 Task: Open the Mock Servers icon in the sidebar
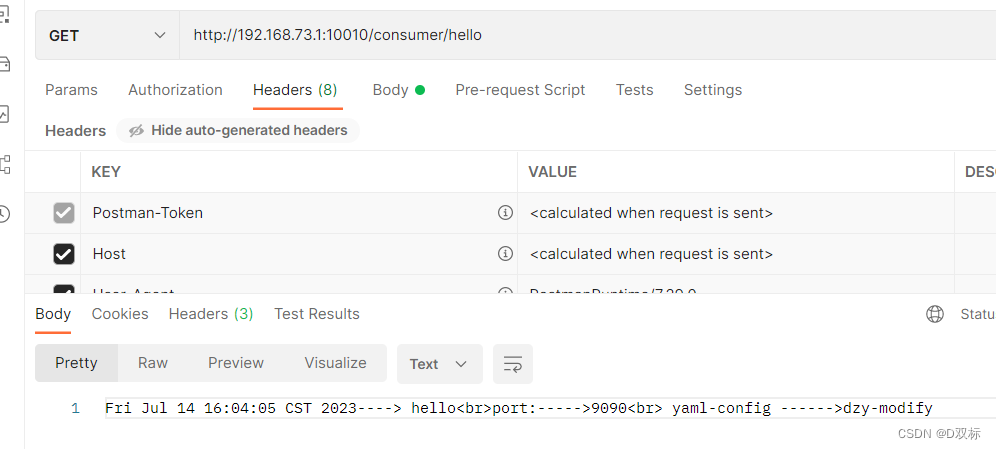tap(4, 64)
